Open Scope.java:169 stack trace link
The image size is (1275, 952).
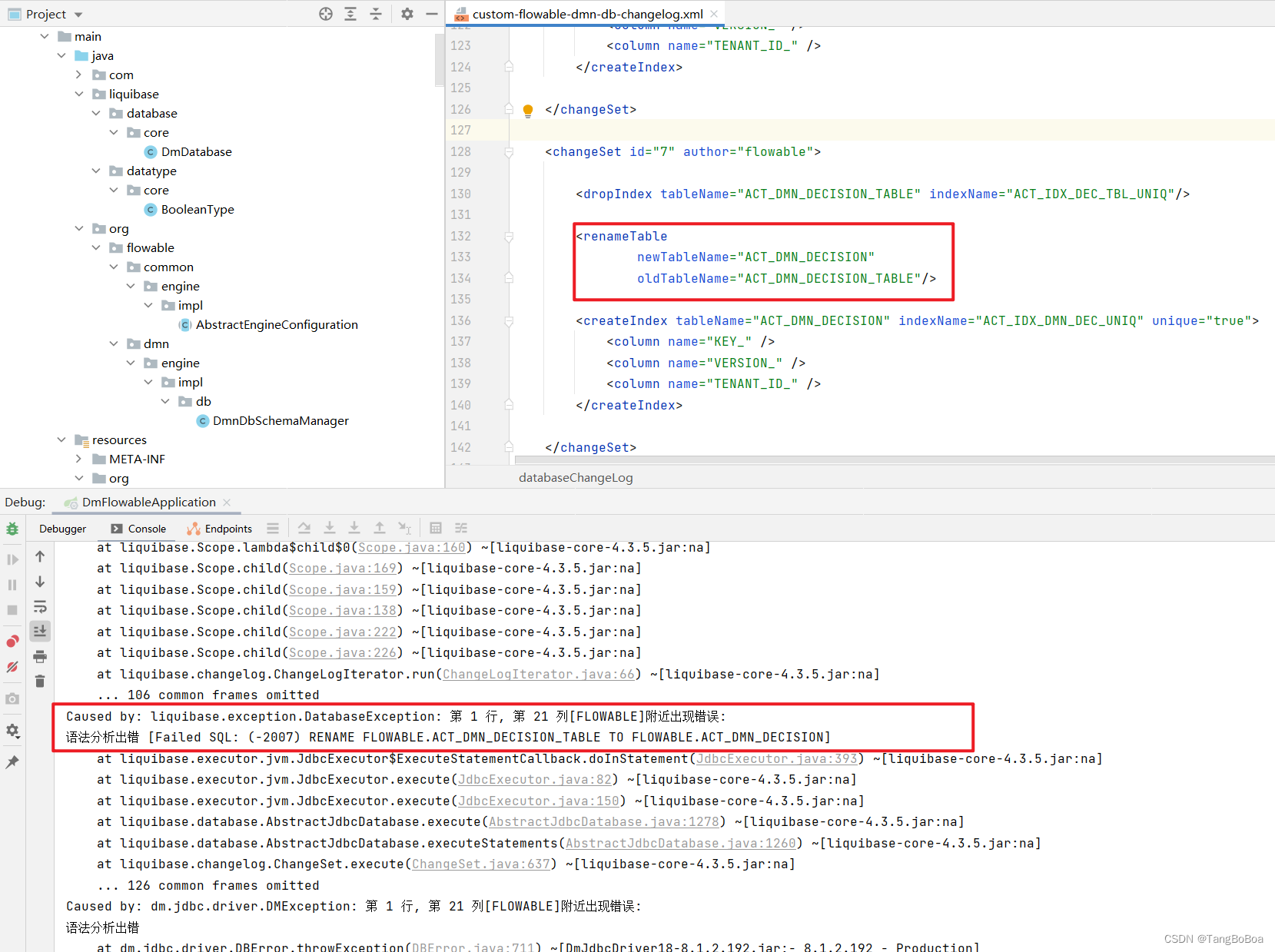[x=343, y=569]
